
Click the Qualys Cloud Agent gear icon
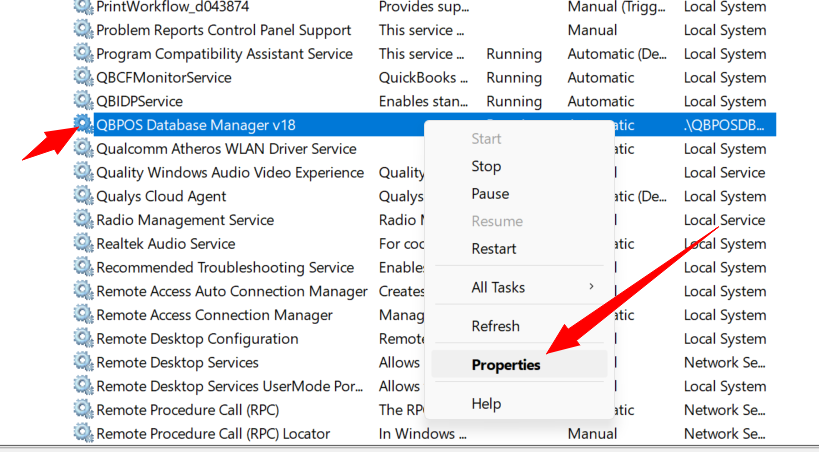pyautogui.click(x=83, y=195)
